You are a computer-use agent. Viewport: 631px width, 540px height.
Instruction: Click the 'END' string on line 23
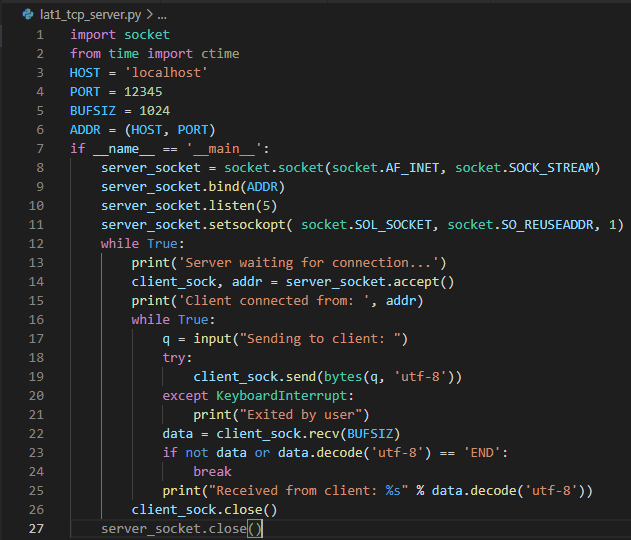point(482,453)
